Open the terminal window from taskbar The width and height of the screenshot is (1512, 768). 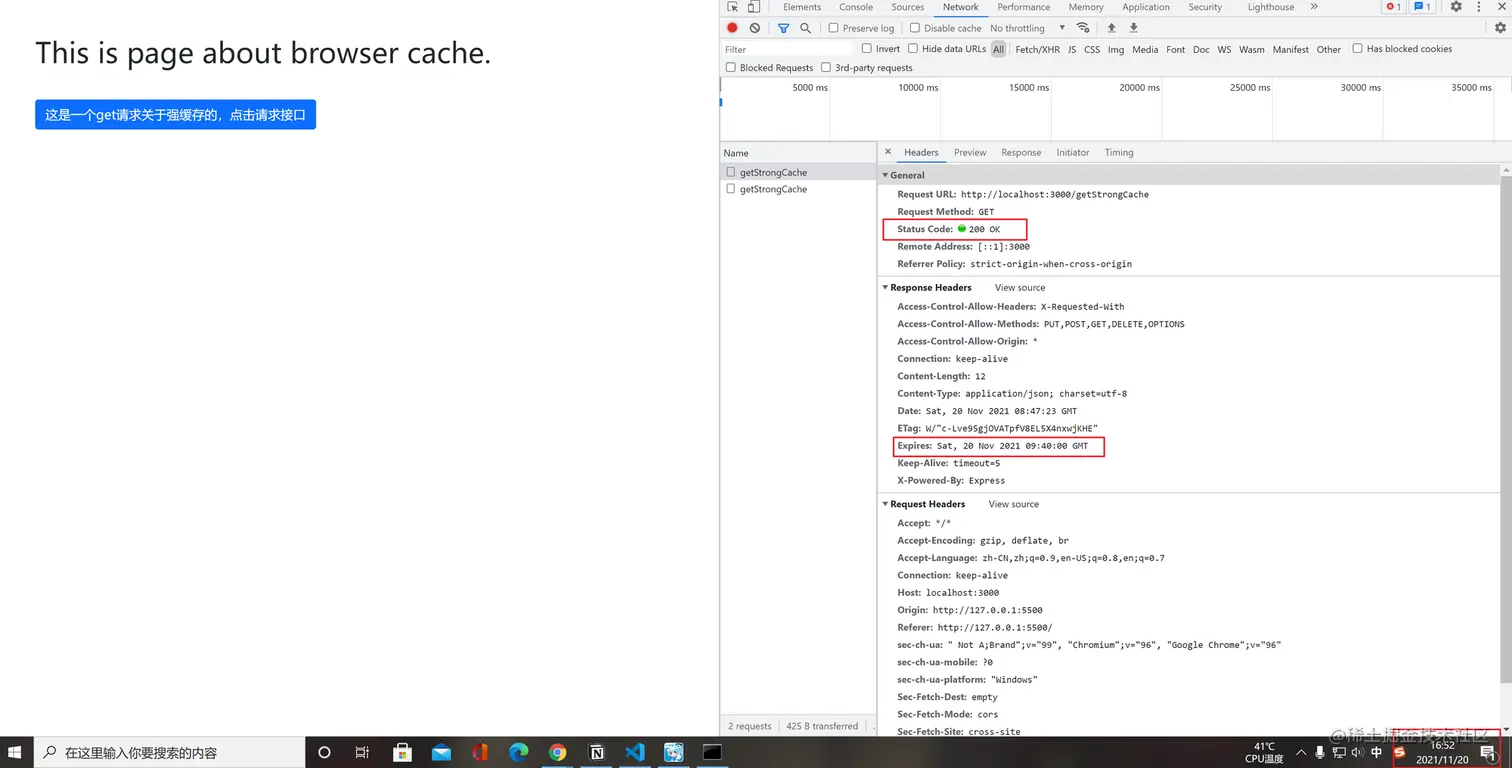pyautogui.click(x=712, y=752)
